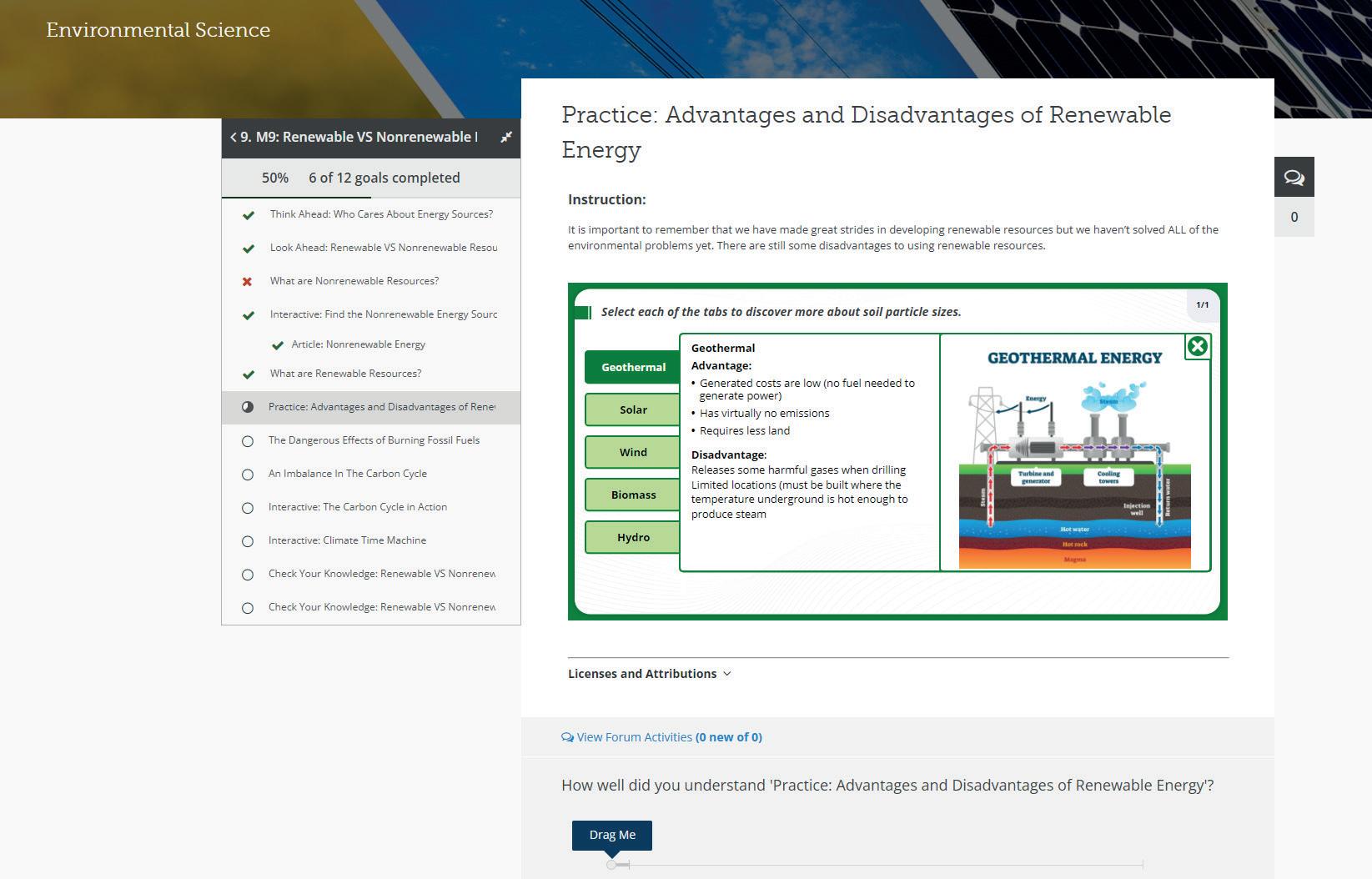The width and height of the screenshot is (1372, 879).
Task: Click the checkmark beside Find the Nonrenewable Energy
Action: 248,315
